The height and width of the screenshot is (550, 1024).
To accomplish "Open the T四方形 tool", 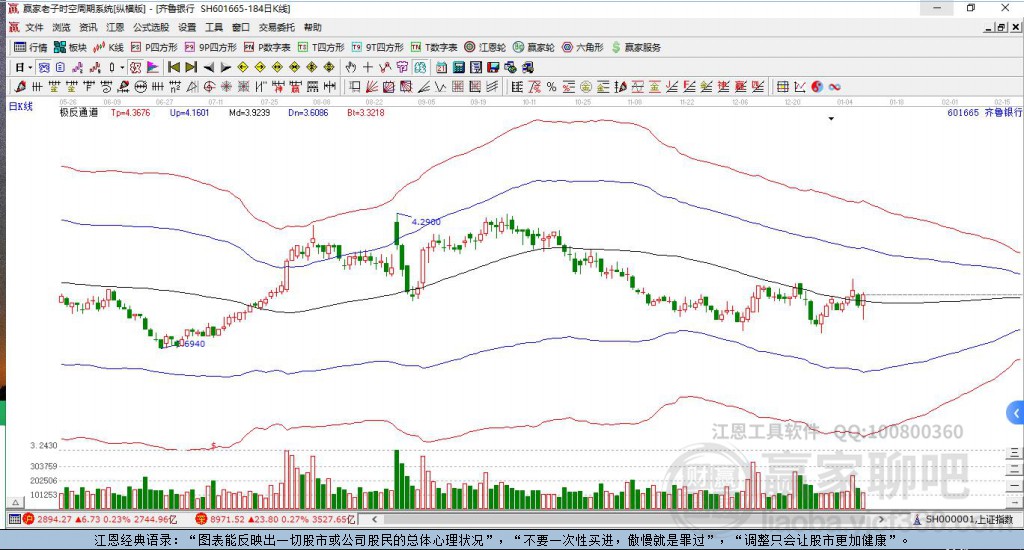I will point(321,47).
